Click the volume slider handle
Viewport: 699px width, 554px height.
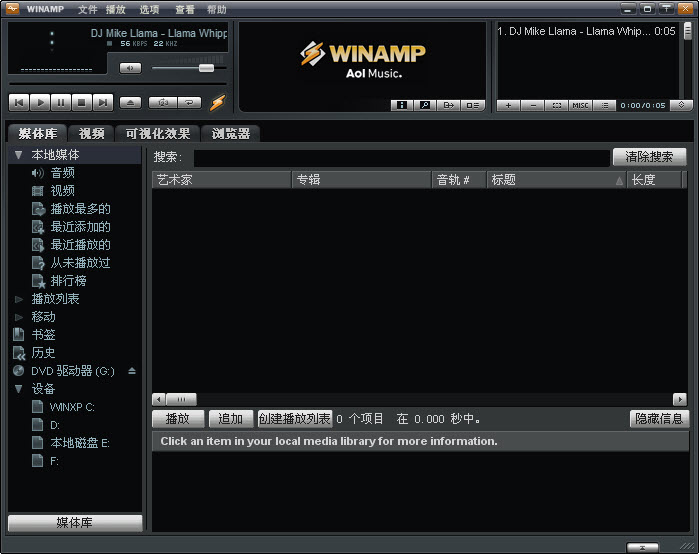click(x=206, y=68)
